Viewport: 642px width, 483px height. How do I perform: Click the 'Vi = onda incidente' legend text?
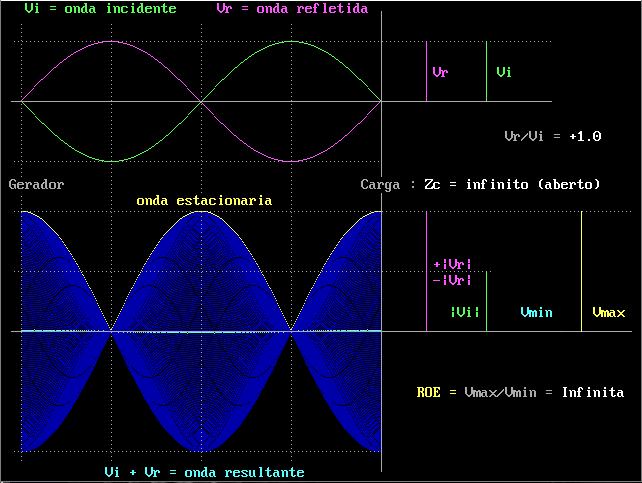pyautogui.click(x=100, y=9)
